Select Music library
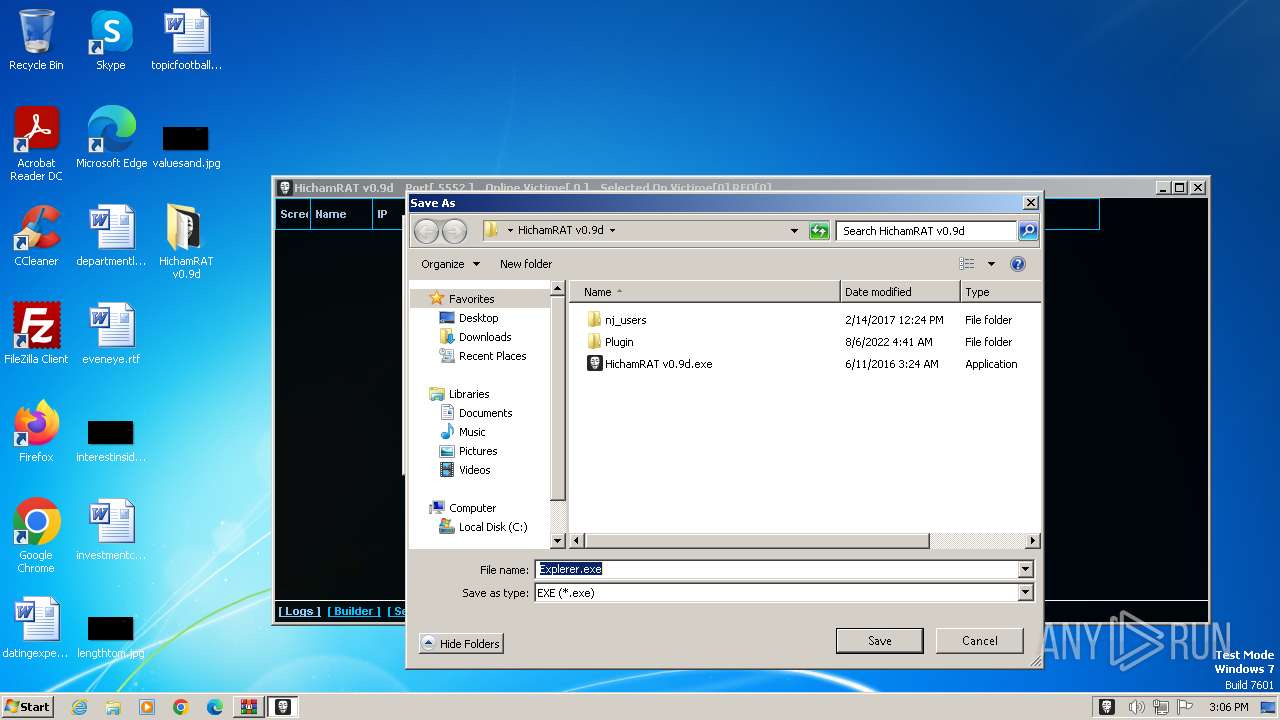This screenshot has width=1280, height=720. coord(472,432)
